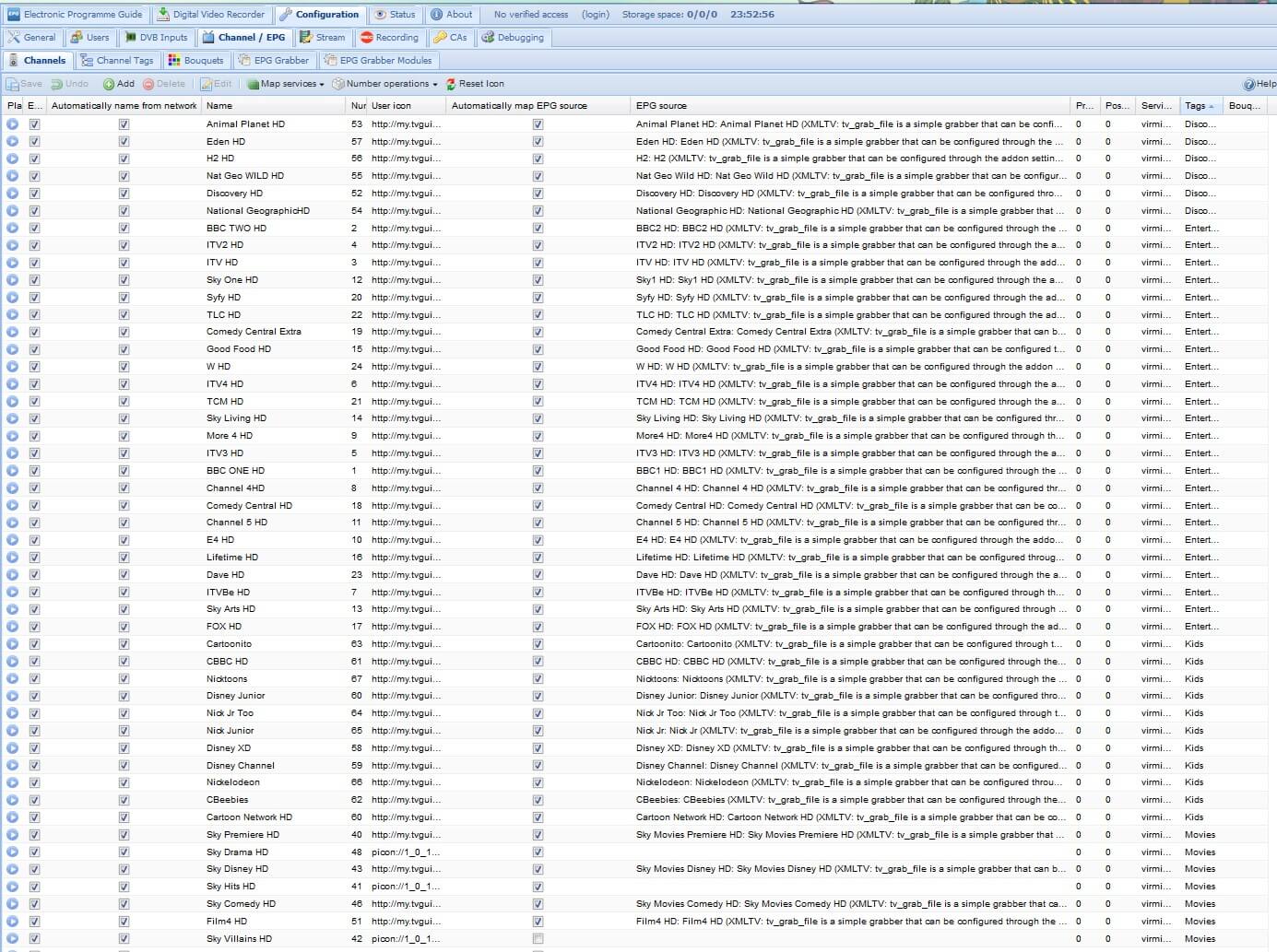Uncheck automatic network naming for Eden HD
Image resolution: width=1277 pixels, height=952 pixels.
pos(124,142)
